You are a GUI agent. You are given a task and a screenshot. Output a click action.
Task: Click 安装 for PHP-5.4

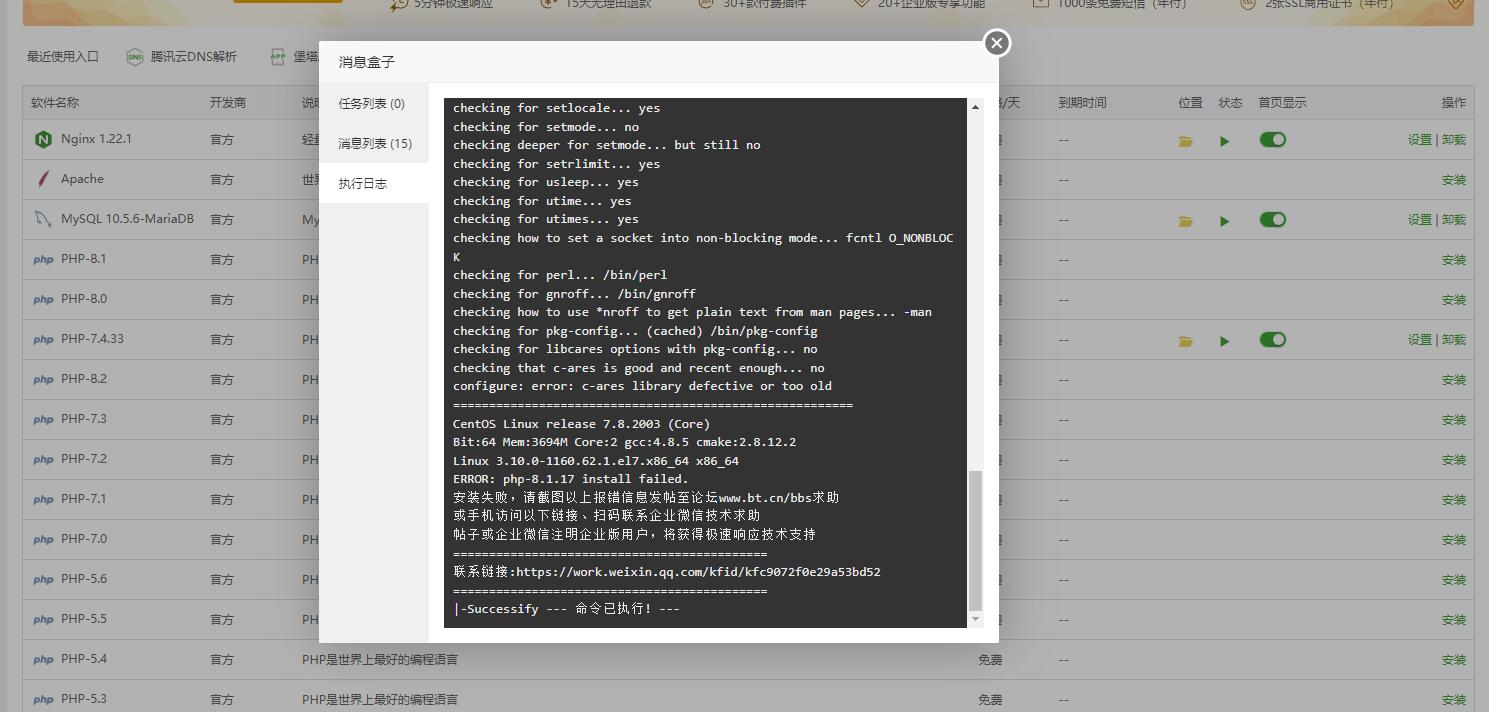click(1454, 660)
